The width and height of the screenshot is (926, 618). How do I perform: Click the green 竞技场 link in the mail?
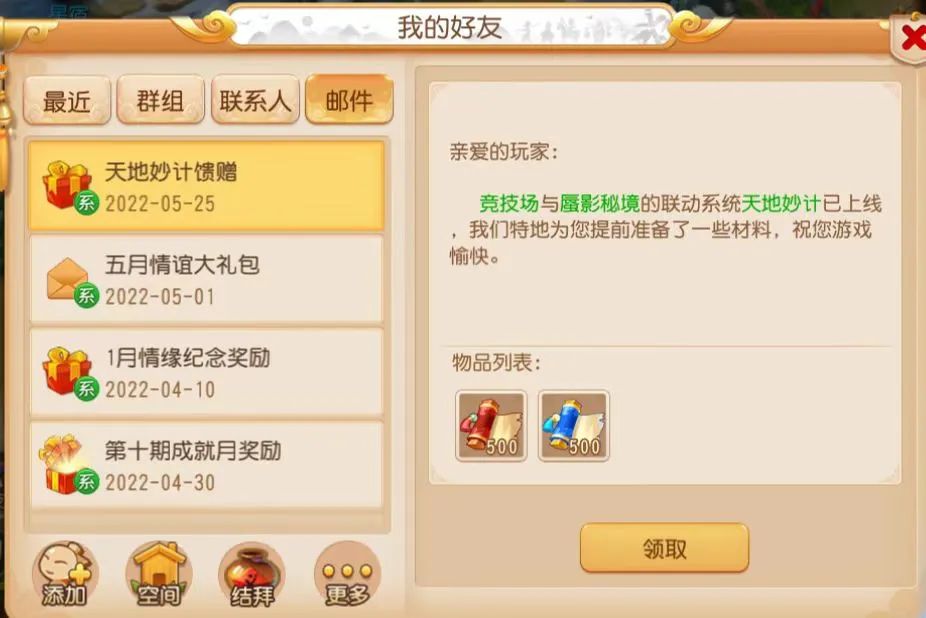click(508, 204)
